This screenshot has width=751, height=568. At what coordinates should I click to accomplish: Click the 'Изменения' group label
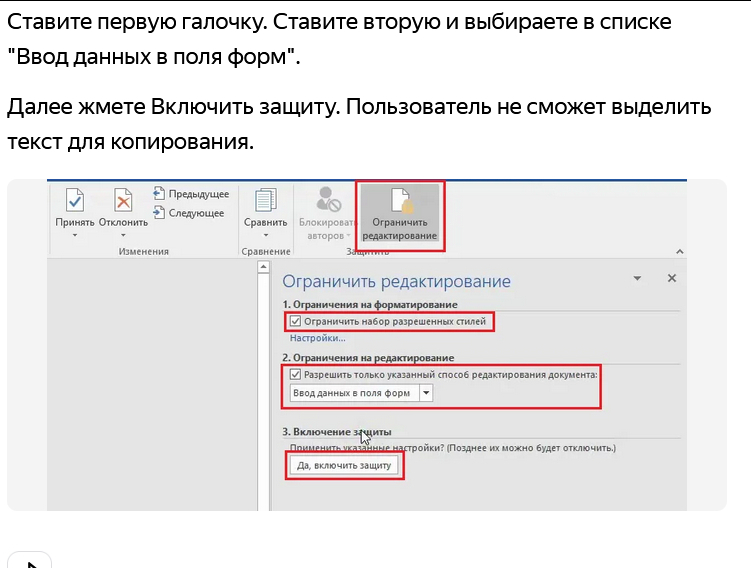tap(144, 251)
